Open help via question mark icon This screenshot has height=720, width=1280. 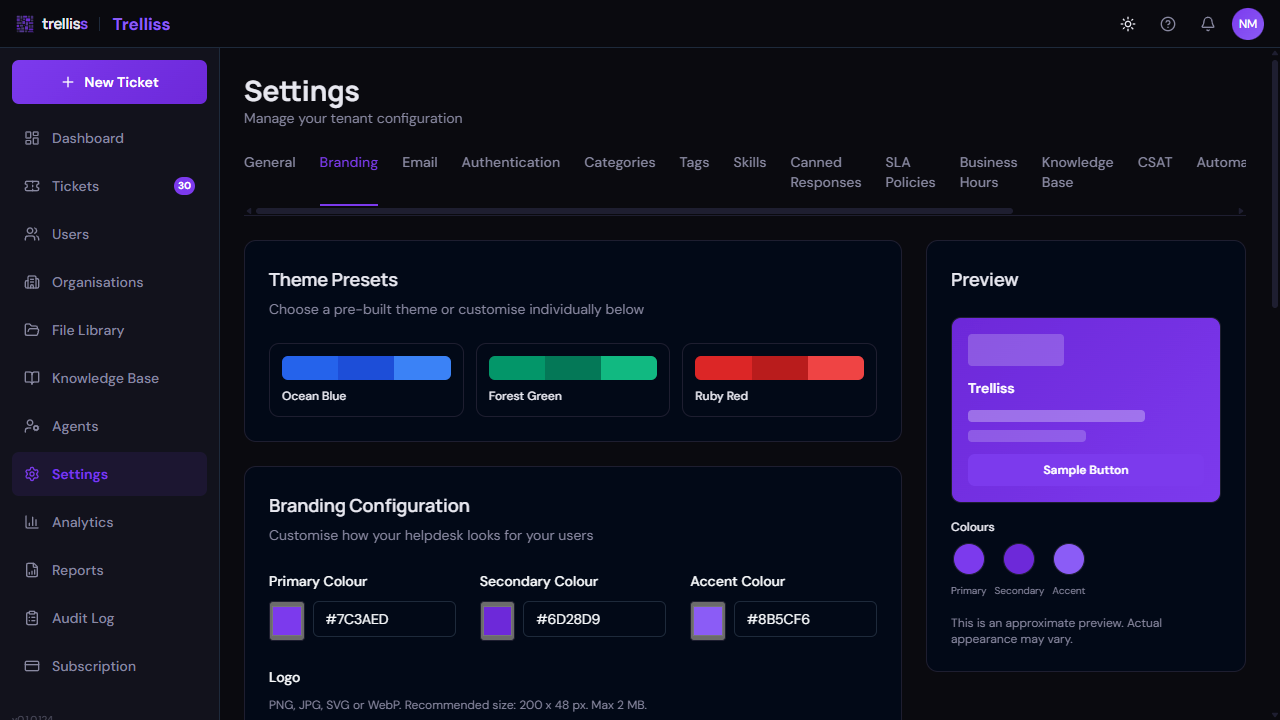[1168, 24]
